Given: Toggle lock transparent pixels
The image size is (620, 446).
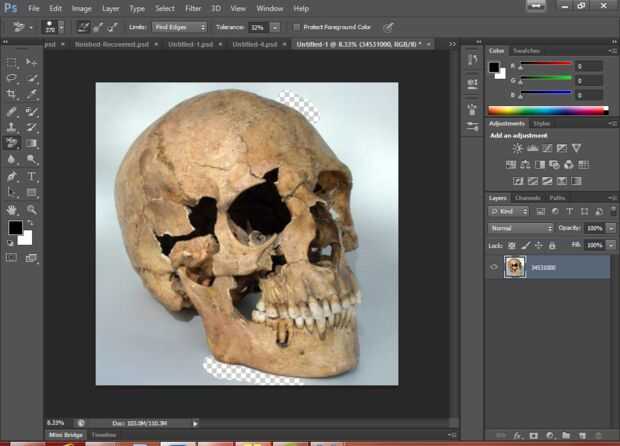Looking at the screenshot, I should pyautogui.click(x=512, y=246).
